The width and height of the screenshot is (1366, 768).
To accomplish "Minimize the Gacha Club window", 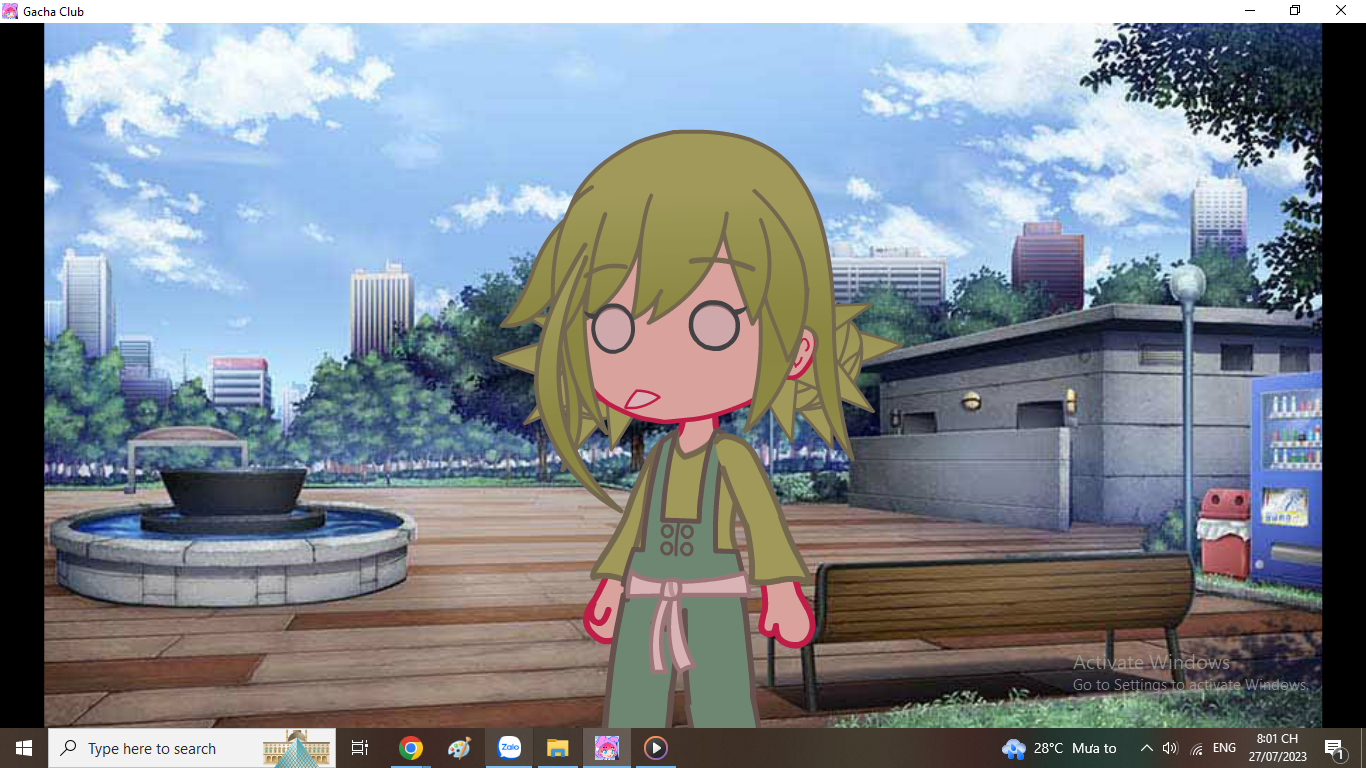I will [1249, 11].
